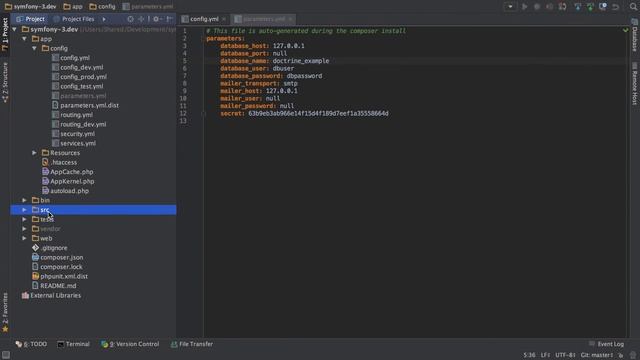Toggle the 1: Project side tool button
The height and width of the screenshot is (360, 640).
[x=5, y=34]
